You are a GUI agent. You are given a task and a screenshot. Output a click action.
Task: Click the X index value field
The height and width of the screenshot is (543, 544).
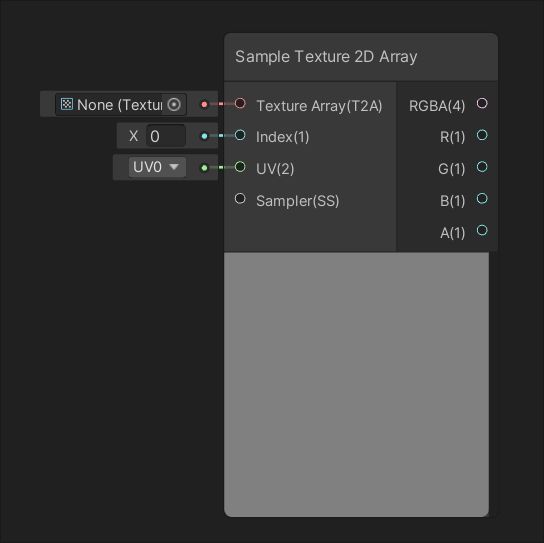click(166, 136)
